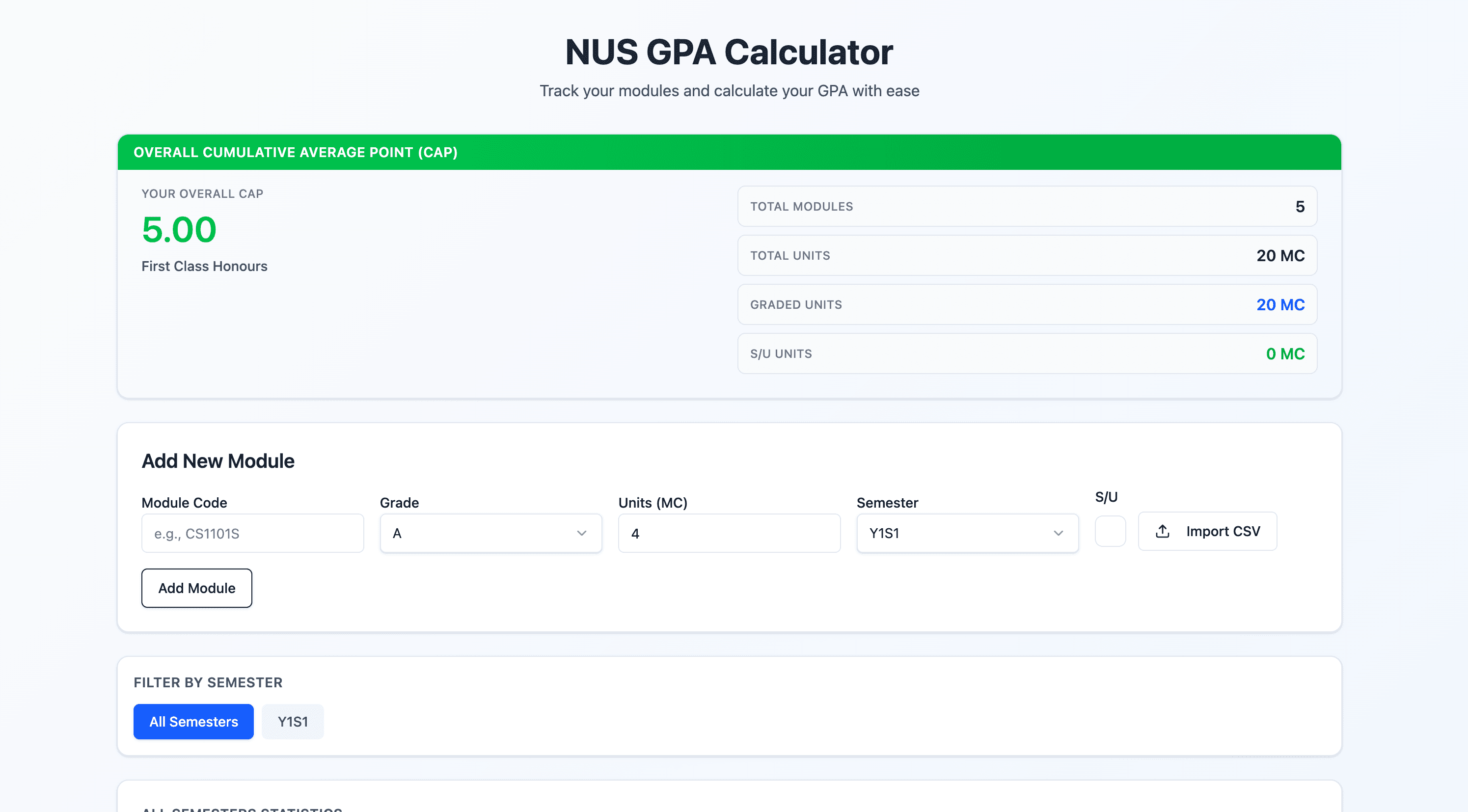Click the overall CAP value 5.00
Screen dimensions: 1468x812
[x=179, y=230]
